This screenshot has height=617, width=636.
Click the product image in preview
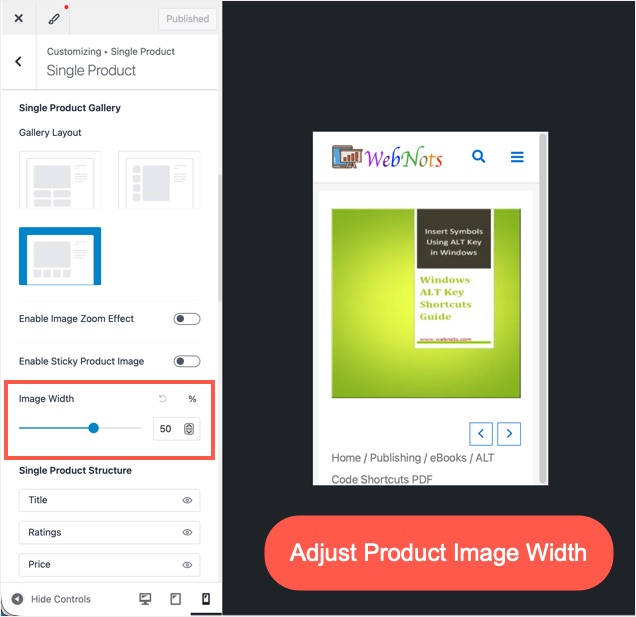tap(426, 303)
